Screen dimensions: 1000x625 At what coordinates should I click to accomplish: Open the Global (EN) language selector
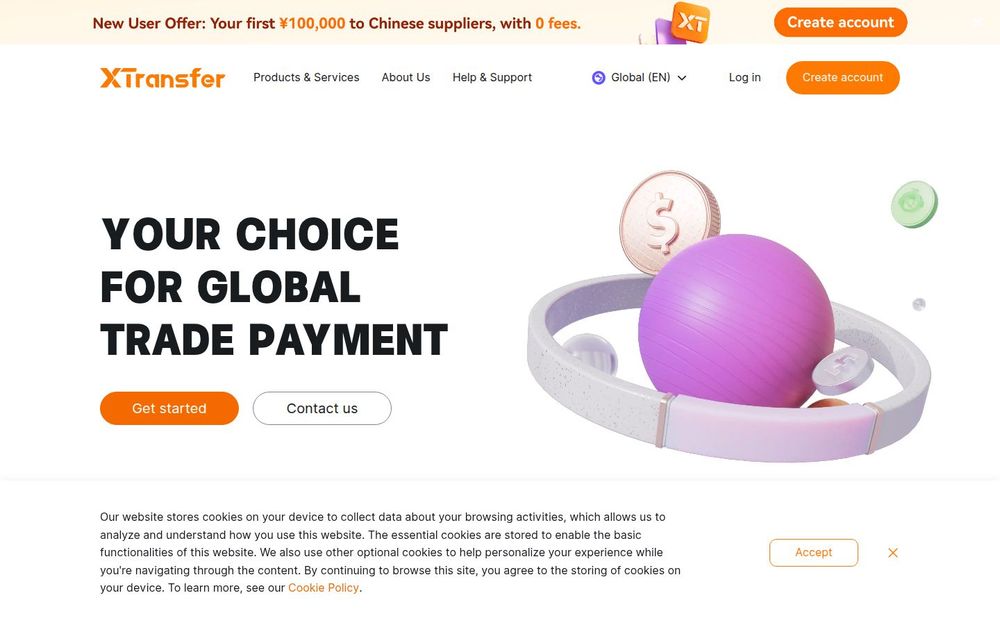pyautogui.click(x=640, y=78)
